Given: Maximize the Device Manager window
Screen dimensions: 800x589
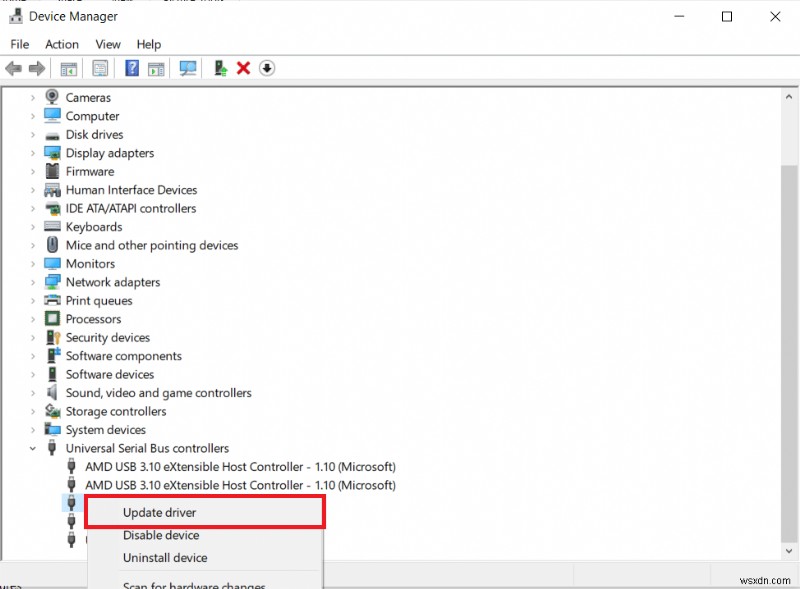Looking at the screenshot, I should coord(727,16).
